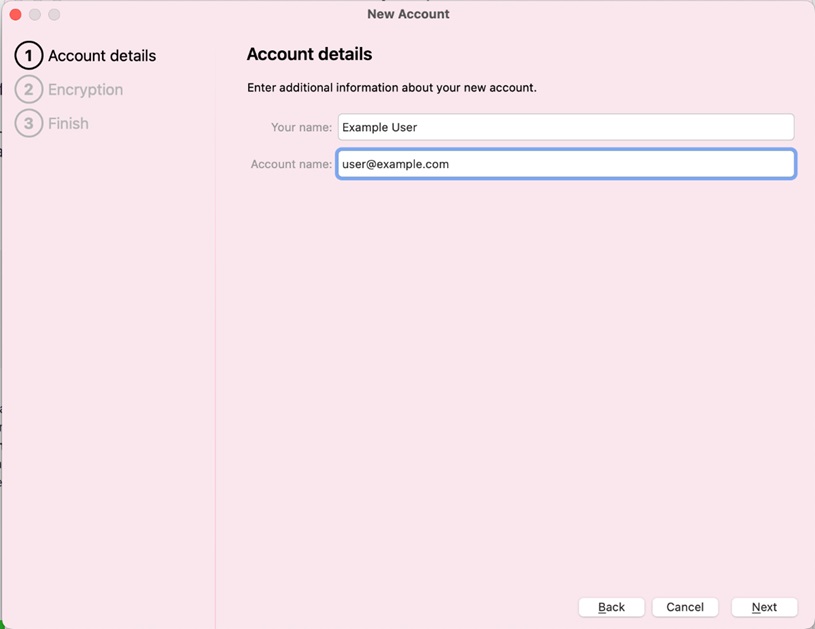
Task: Click the step 1 circle icon
Action: click(x=29, y=56)
